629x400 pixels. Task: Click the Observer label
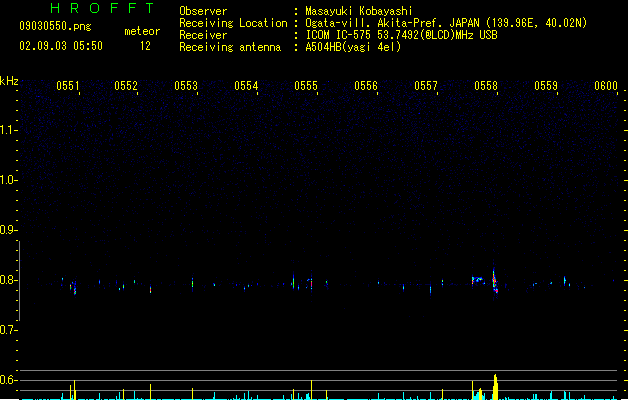[203, 11]
